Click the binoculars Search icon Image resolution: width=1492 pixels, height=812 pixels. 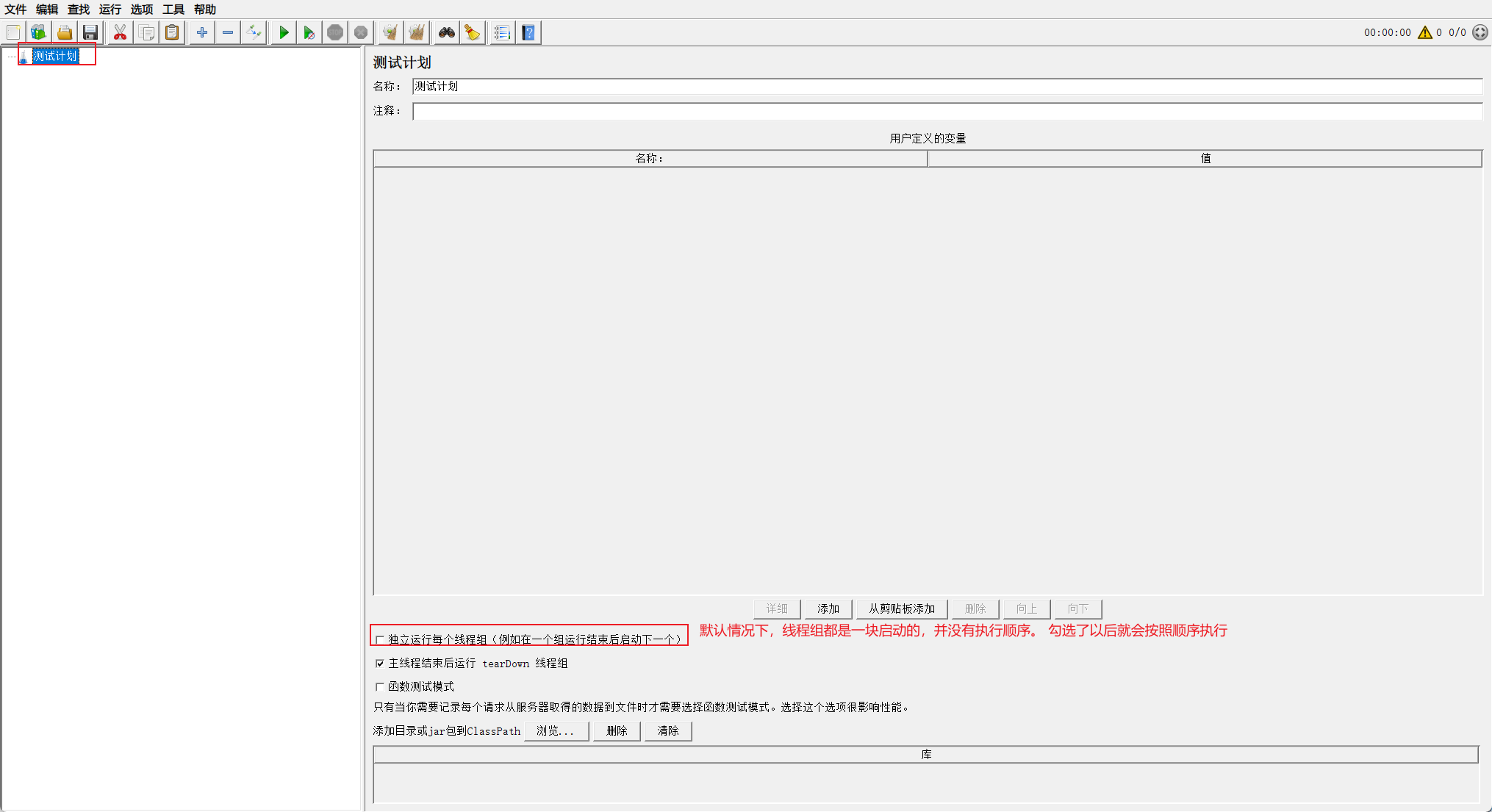click(446, 32)
